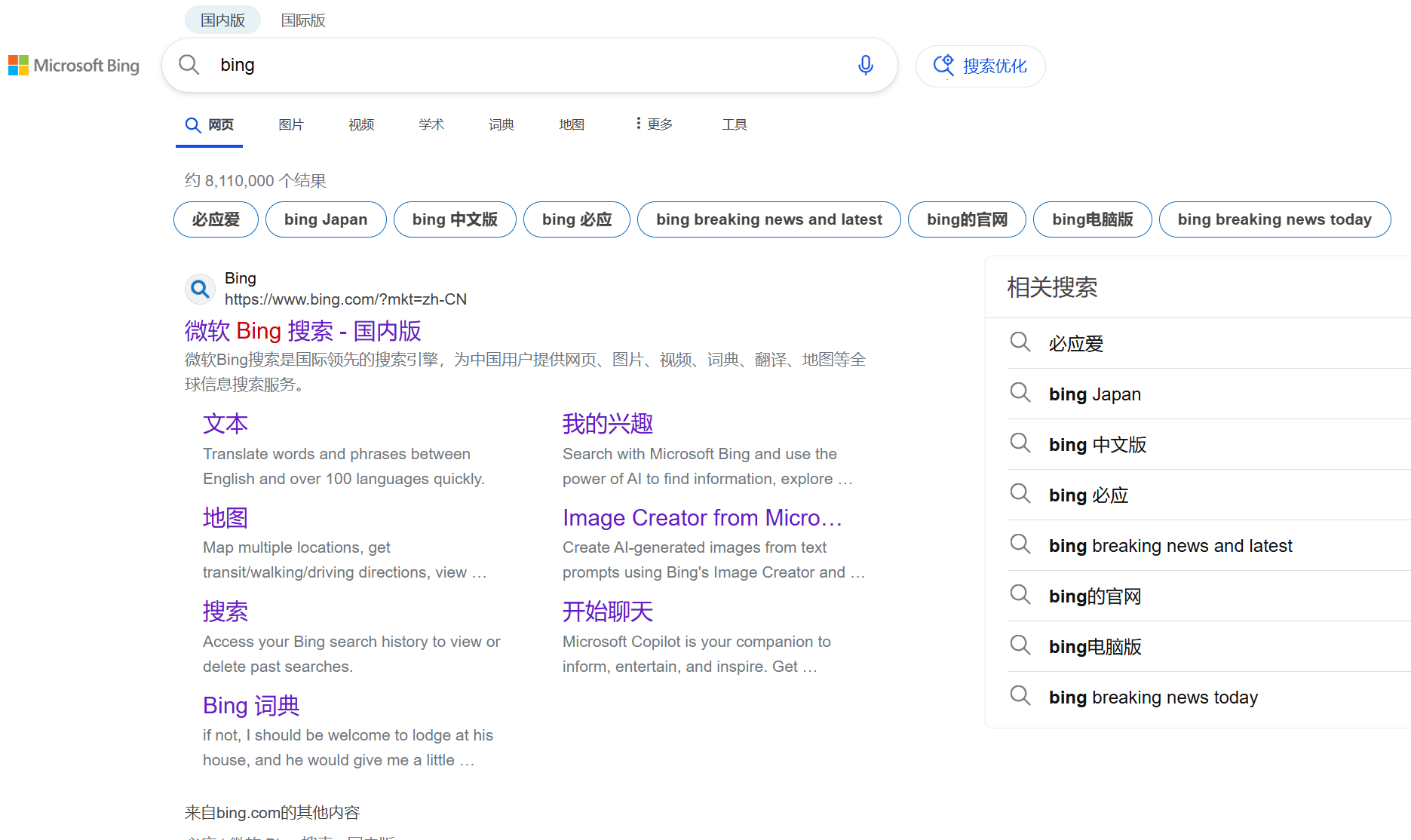Click the Bing site name above URL

pos(241,278)
